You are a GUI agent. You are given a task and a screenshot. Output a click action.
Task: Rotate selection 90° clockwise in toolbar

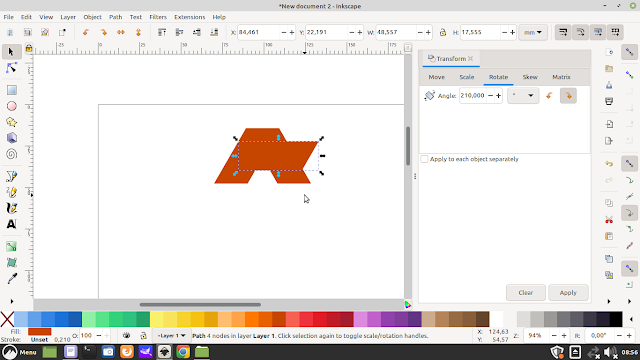[x=103, y=32]
